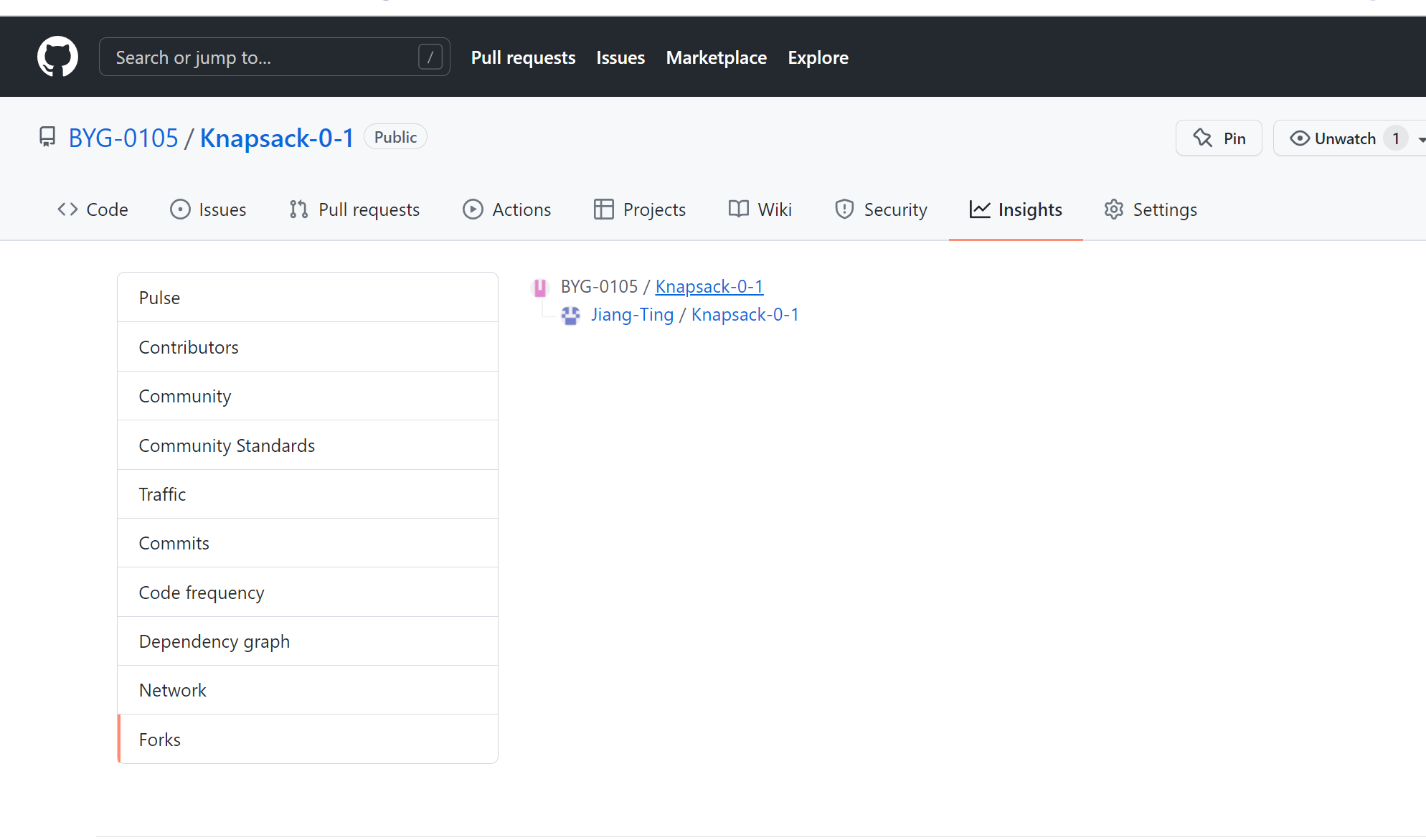Open the Security shield tab
This screenshot has width=1426, height=840.
881,209
